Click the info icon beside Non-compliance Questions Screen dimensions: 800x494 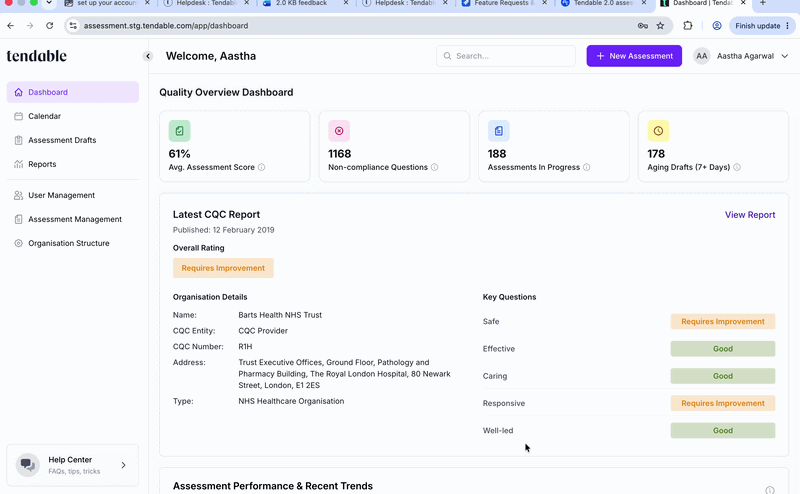coord(434,167)
